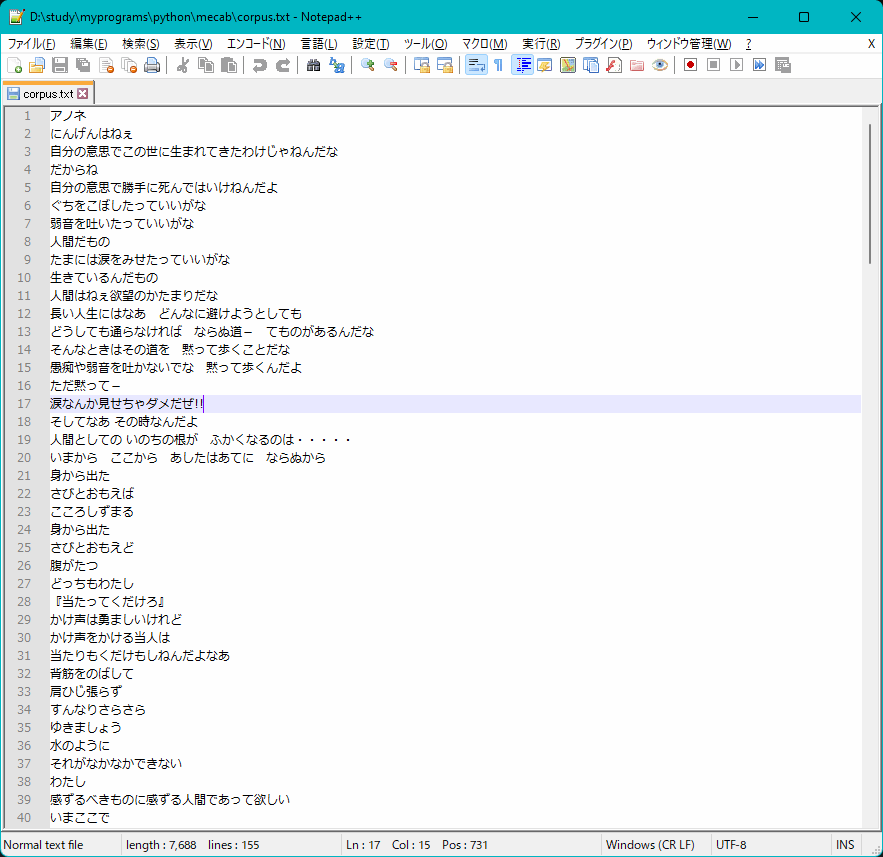This screenshot has height=857, width=883.
Task: Click the Zoom Out magnifier icon
Action: [x=390, y=65]
